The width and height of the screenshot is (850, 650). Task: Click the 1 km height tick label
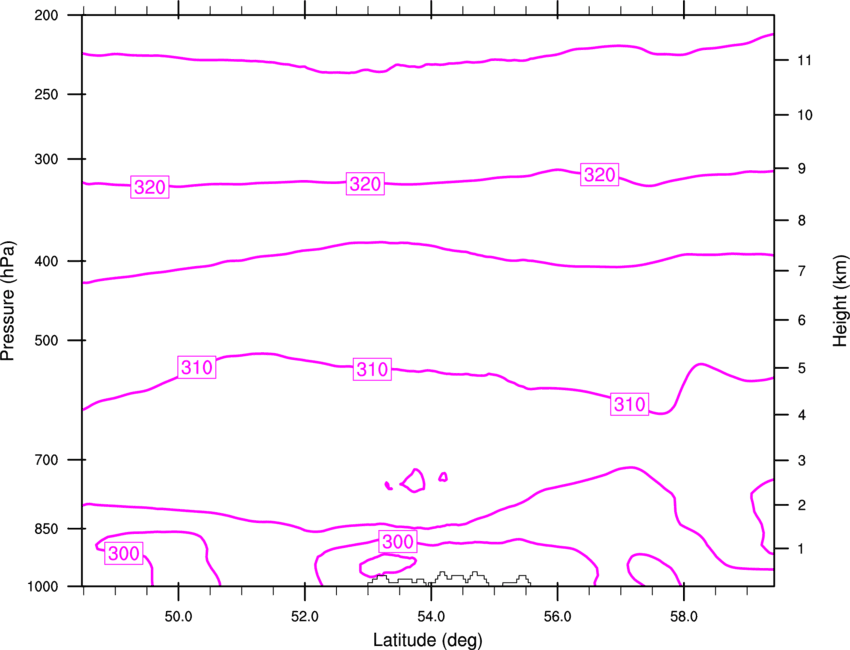pos(801,549)
